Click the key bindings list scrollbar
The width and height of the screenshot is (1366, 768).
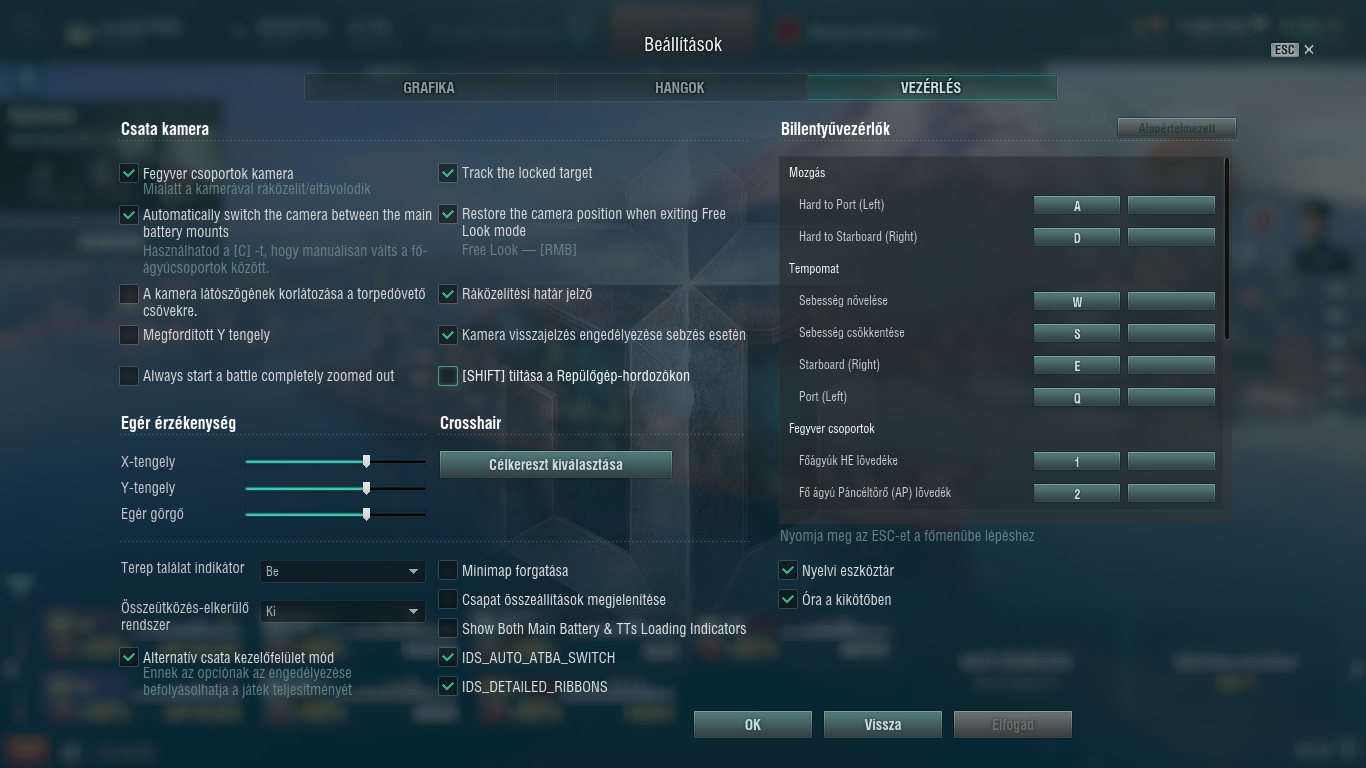[x=1226, y=248]
